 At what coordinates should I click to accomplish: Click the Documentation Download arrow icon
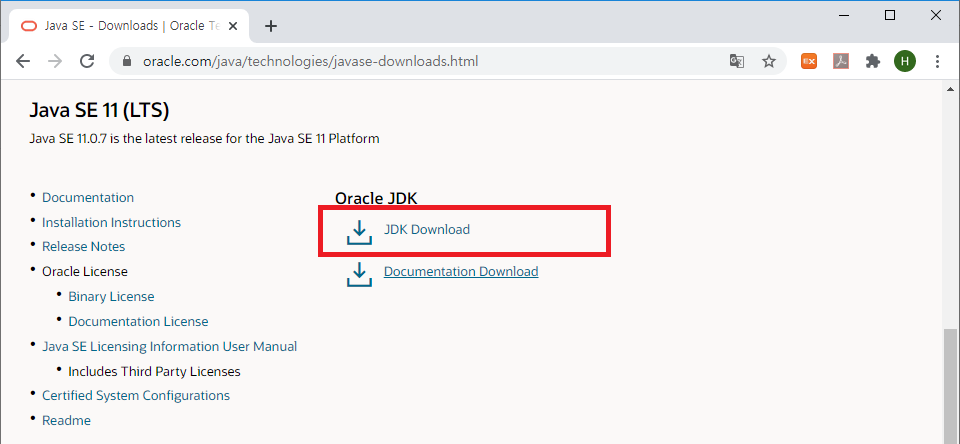[x=359, y=274]
